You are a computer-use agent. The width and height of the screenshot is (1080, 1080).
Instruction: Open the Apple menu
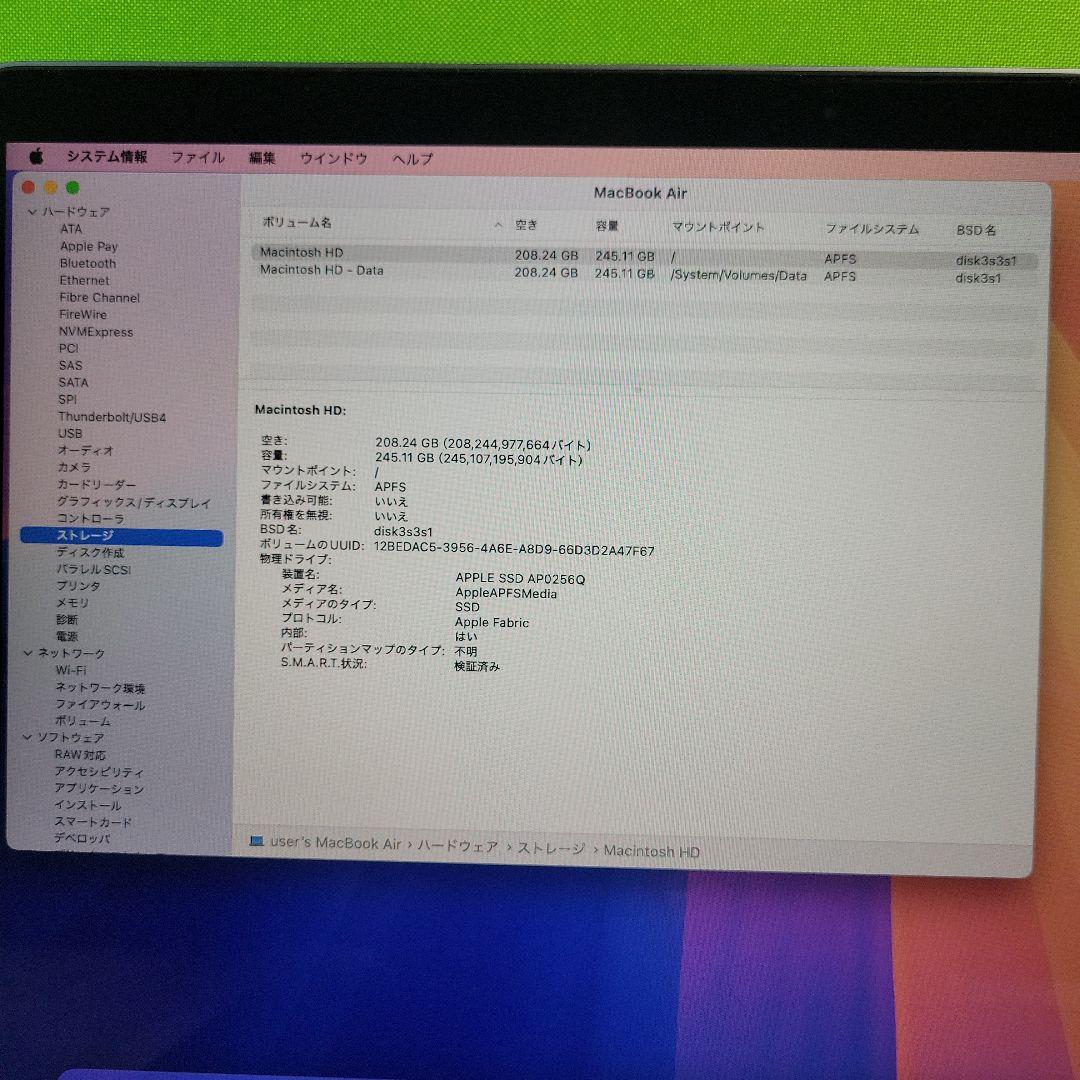coord(38,158)
